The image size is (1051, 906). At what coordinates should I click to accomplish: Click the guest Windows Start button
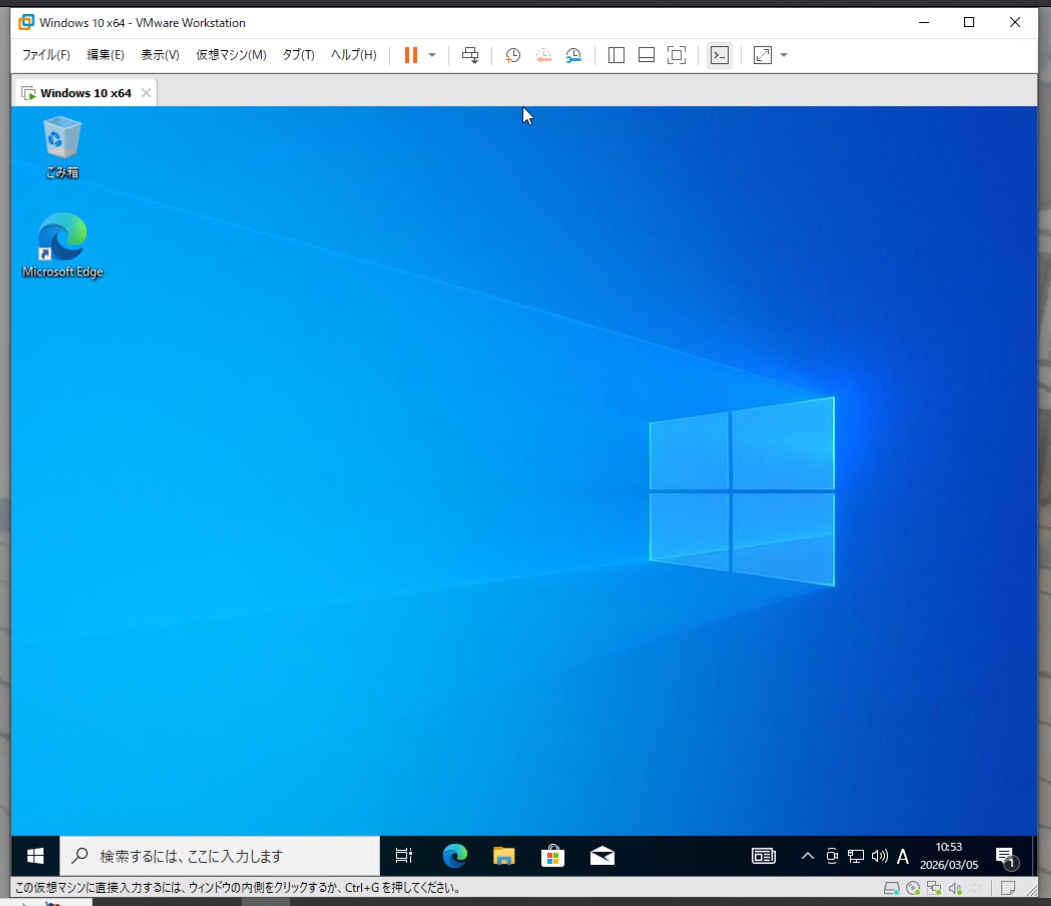[35, 856]
